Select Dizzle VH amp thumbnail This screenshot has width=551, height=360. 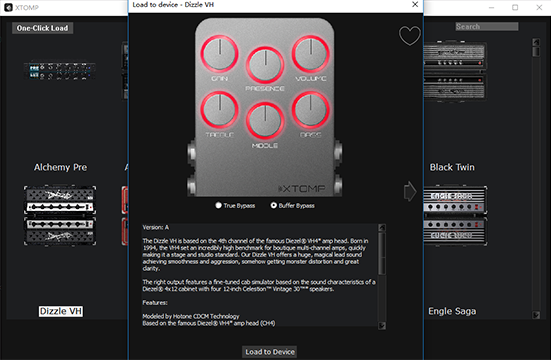[60, 216]
